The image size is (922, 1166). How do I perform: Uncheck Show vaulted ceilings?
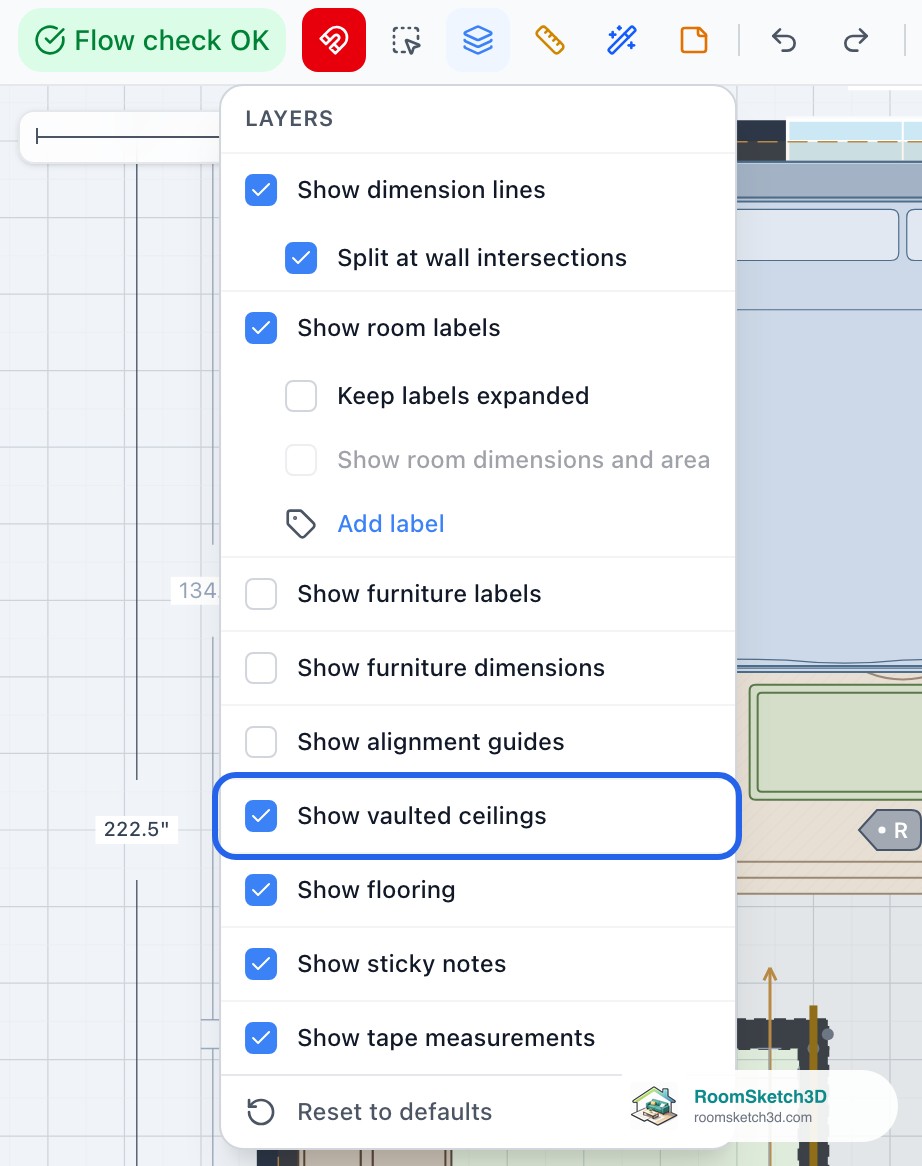(261, 816)
